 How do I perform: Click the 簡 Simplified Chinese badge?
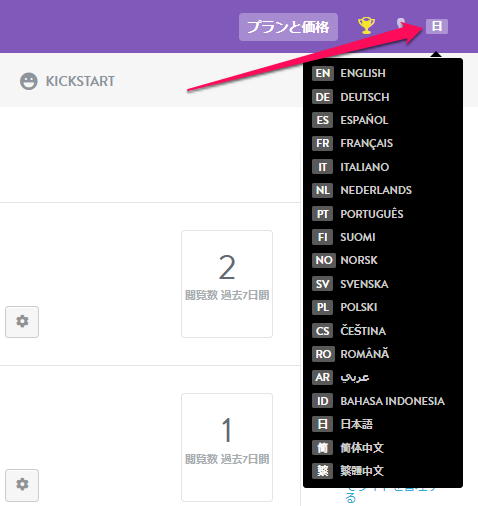coord(322,448)
